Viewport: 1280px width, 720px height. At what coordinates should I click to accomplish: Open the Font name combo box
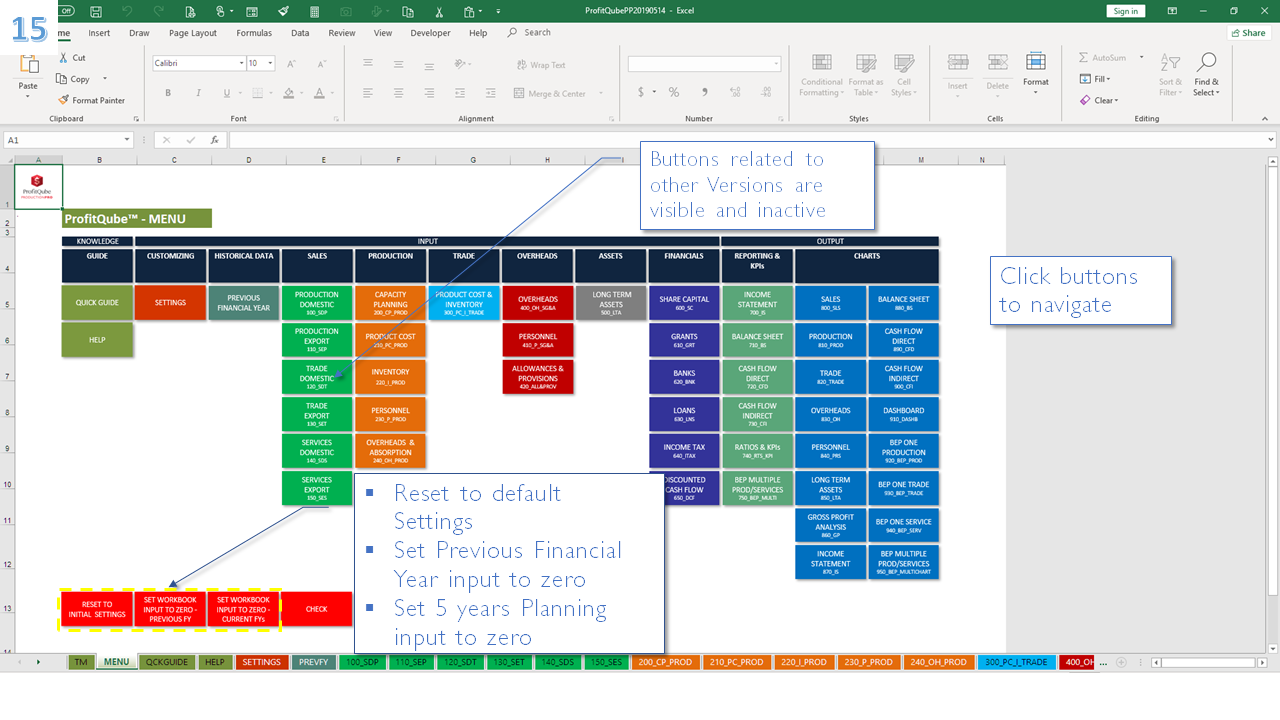coord(198,63)
